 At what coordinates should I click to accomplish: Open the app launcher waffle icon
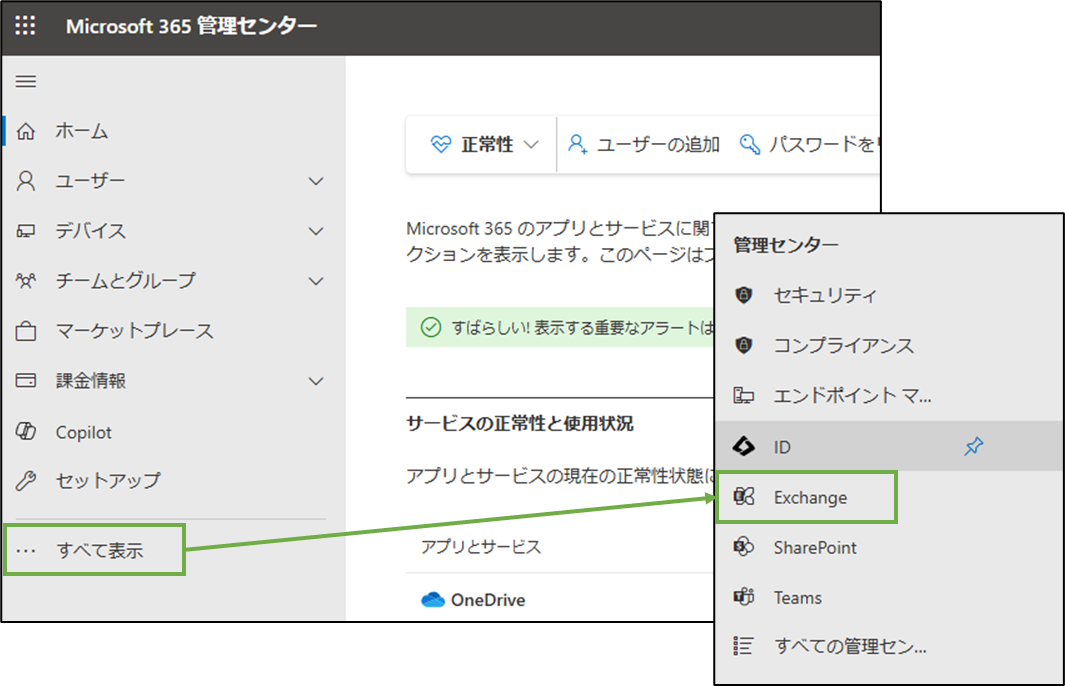(25, 26)
